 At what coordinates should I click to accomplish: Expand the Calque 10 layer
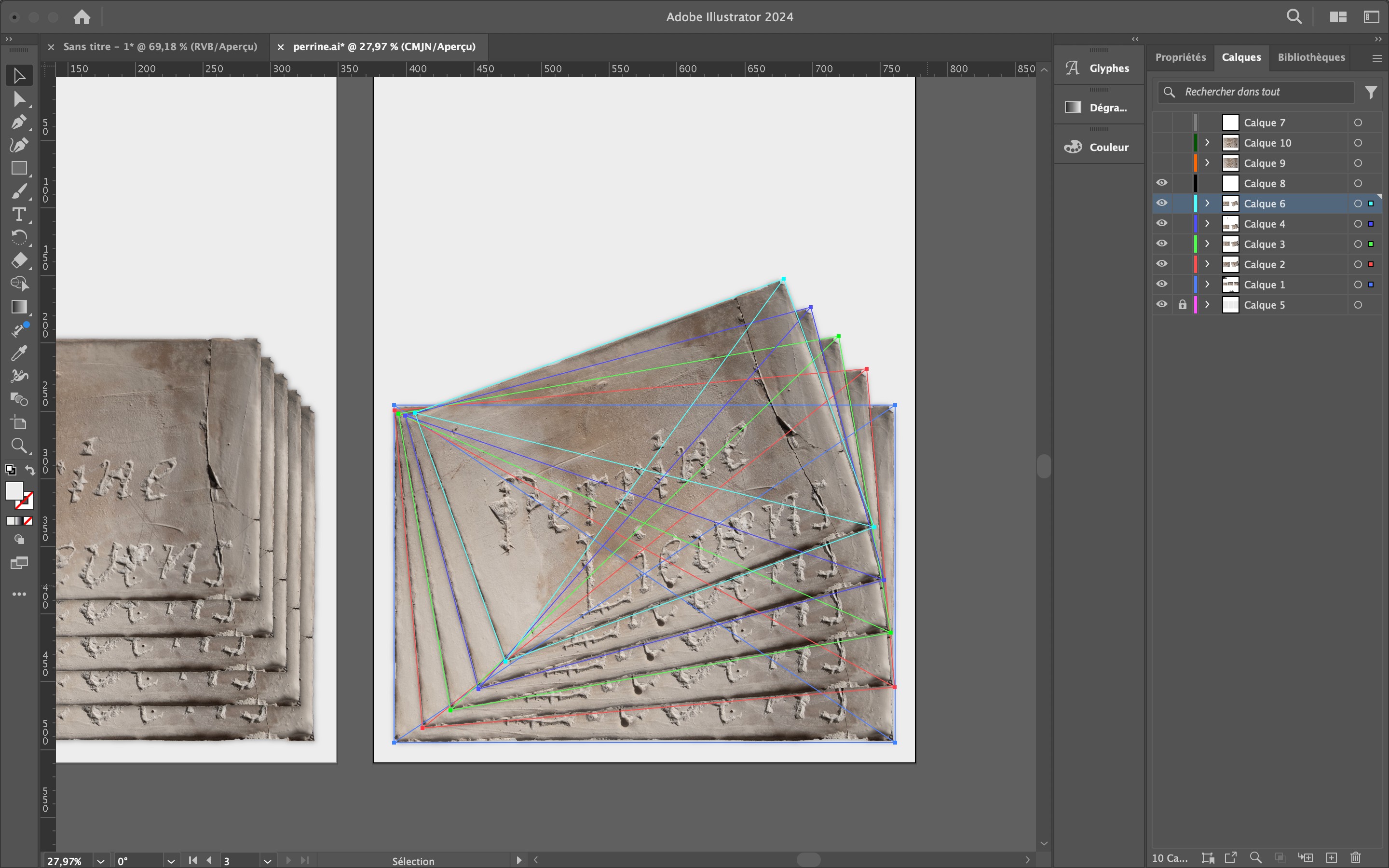click(1207, 142)
